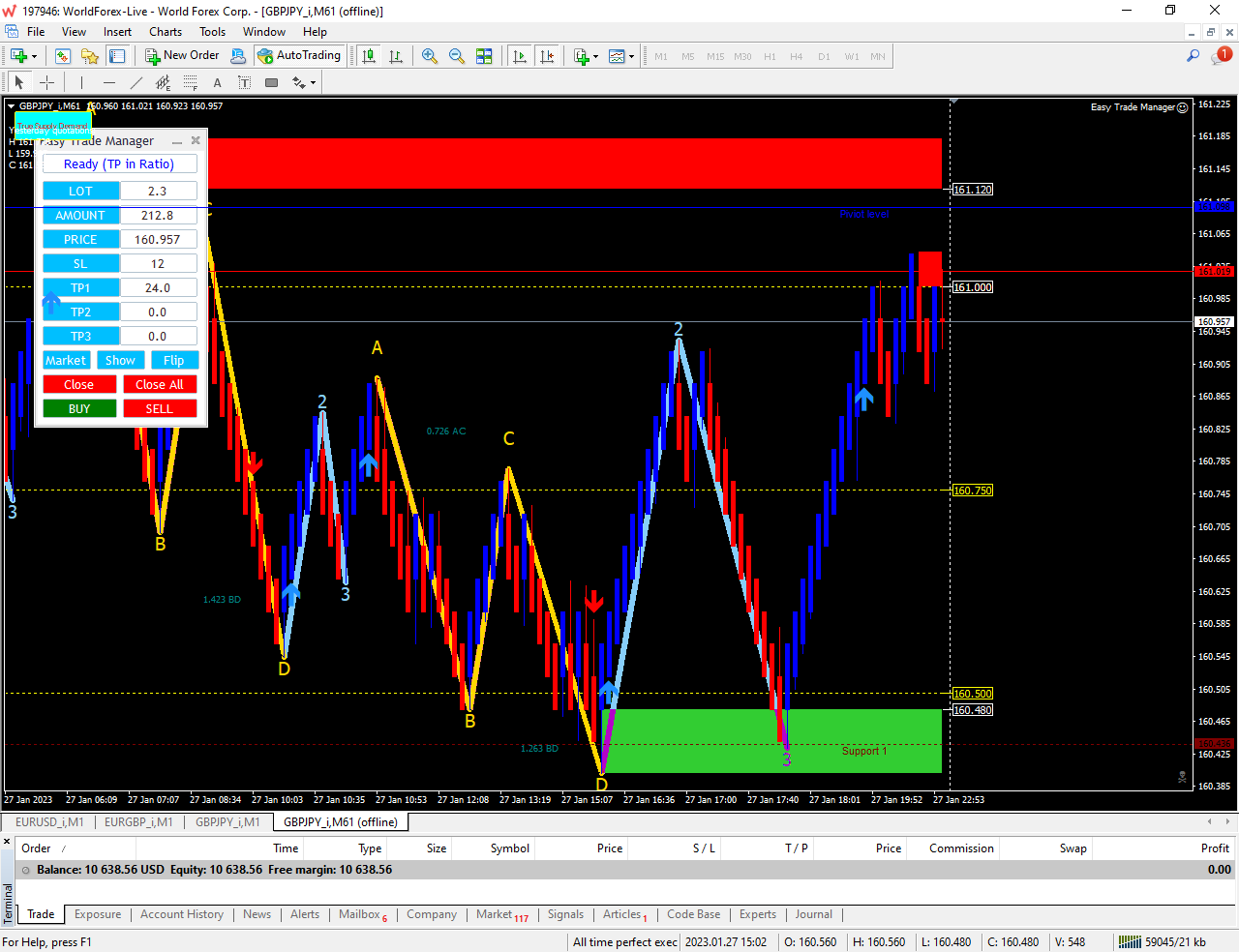
Task: Switch to EURGBP_i,M1 chart tab
Action: [x=138, y=822]
